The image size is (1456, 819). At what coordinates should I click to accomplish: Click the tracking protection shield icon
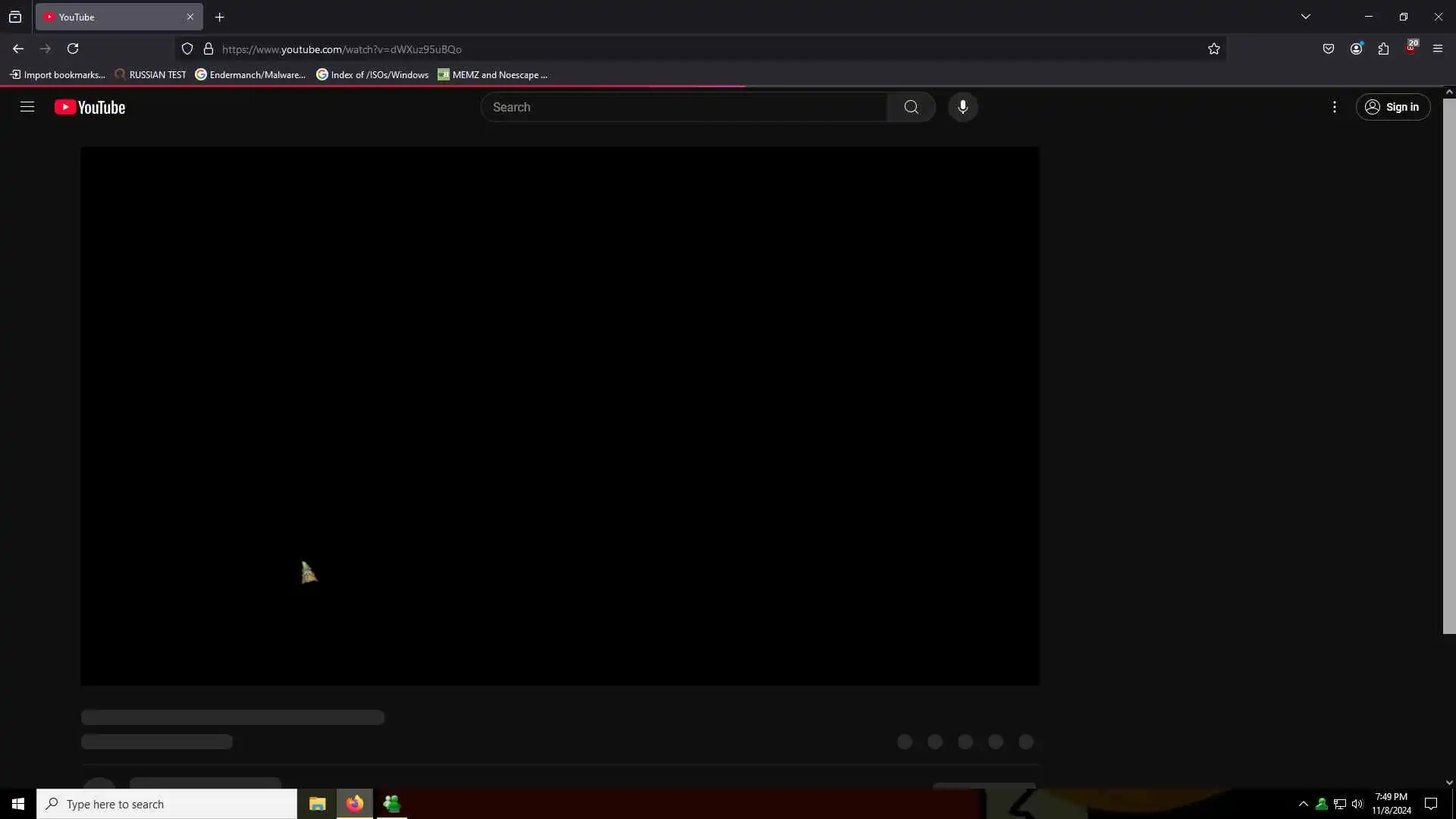[187, 49]
